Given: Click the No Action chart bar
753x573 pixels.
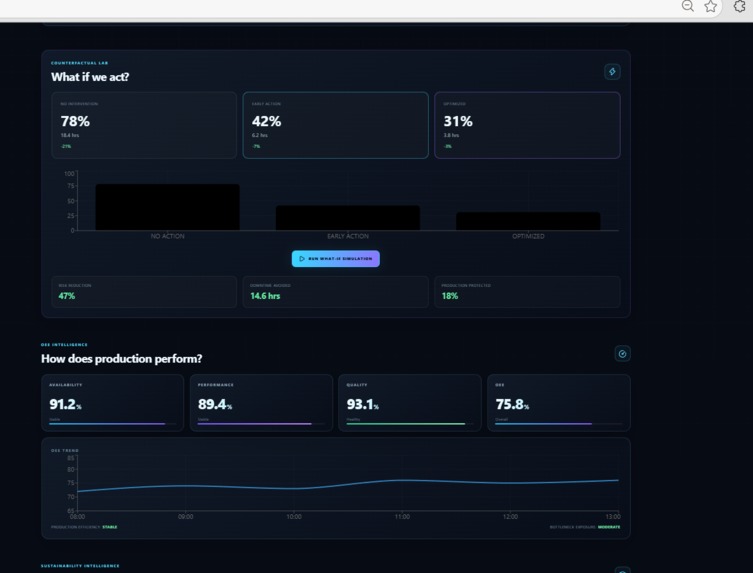Looking at the screenshot, I should pos(168,207).
